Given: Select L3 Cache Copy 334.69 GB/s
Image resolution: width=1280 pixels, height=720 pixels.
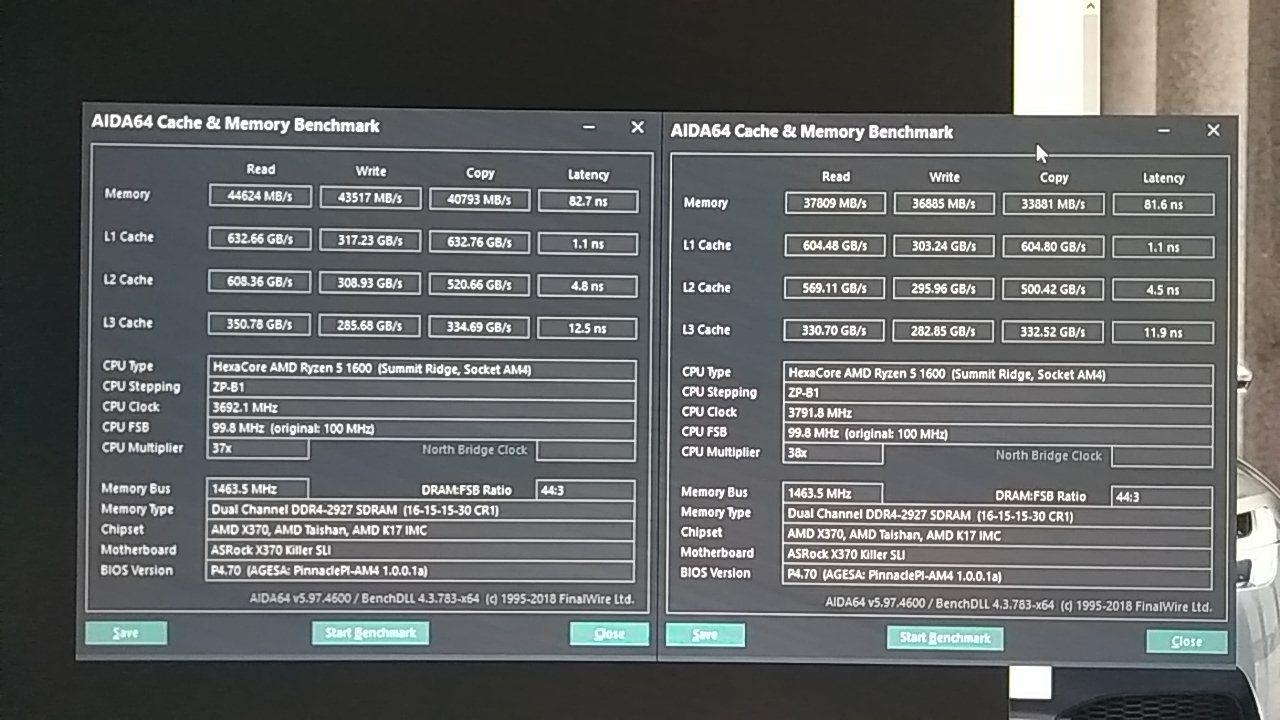Looking at the screenshot, I should coord(479,327).
